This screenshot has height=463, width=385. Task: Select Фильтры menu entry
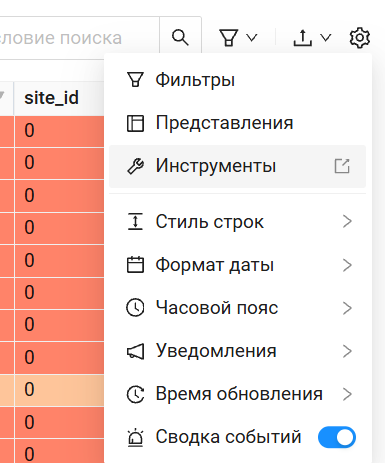coord(237,80)
